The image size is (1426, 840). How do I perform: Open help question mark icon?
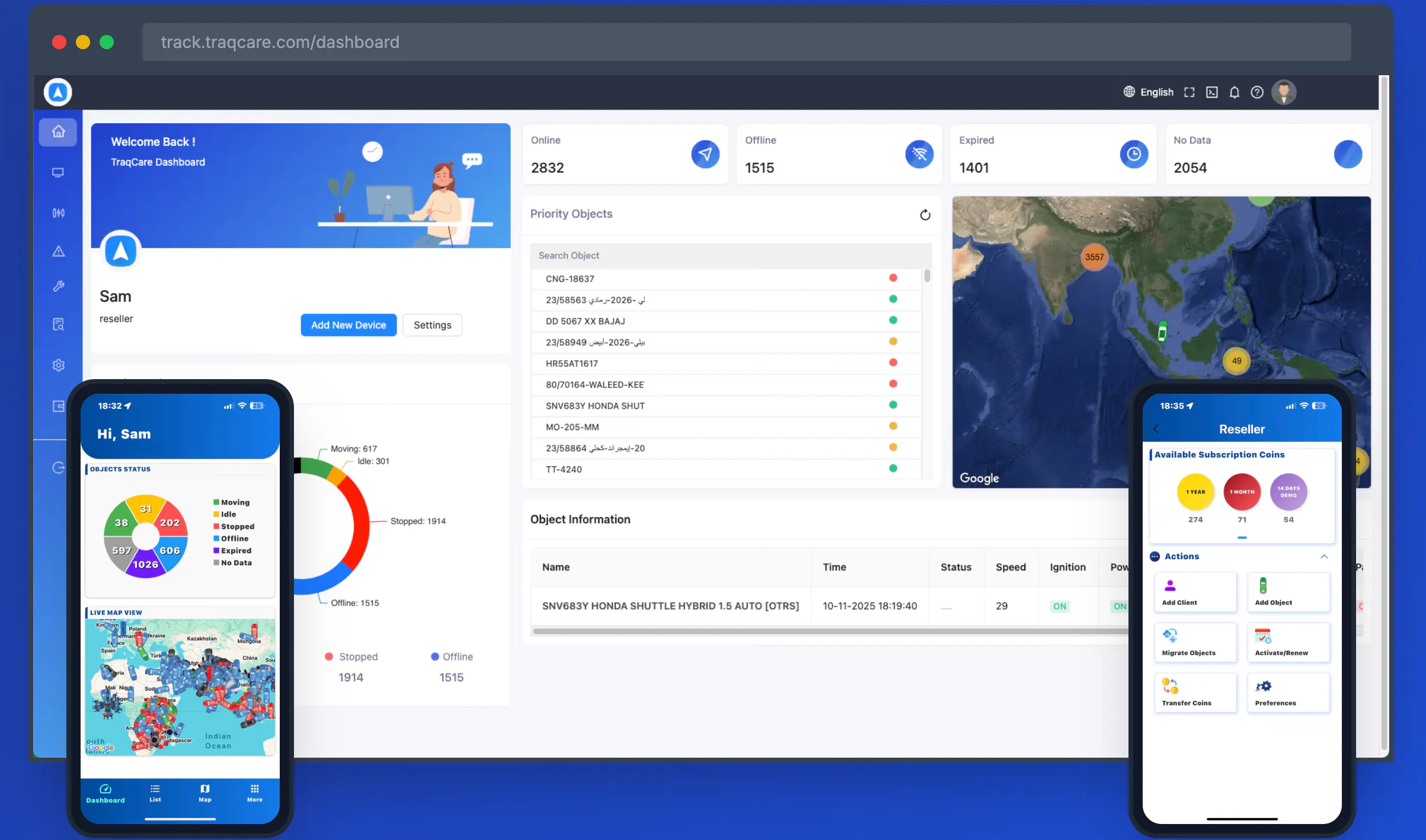pos(1257,92)
